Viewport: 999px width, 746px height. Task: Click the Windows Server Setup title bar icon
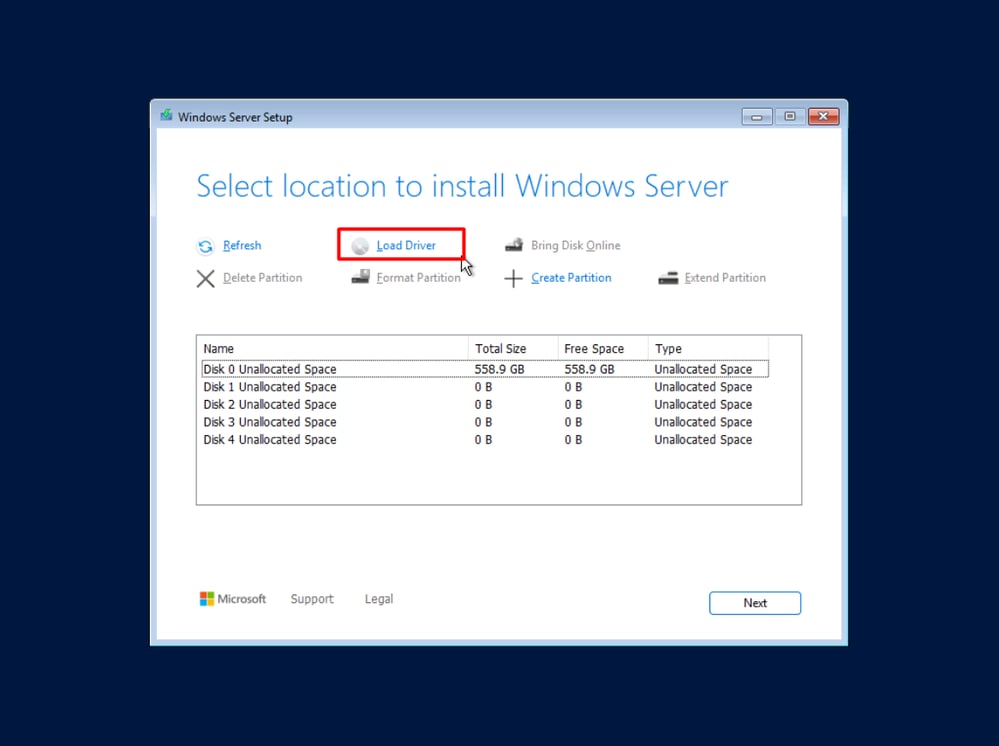166,116
